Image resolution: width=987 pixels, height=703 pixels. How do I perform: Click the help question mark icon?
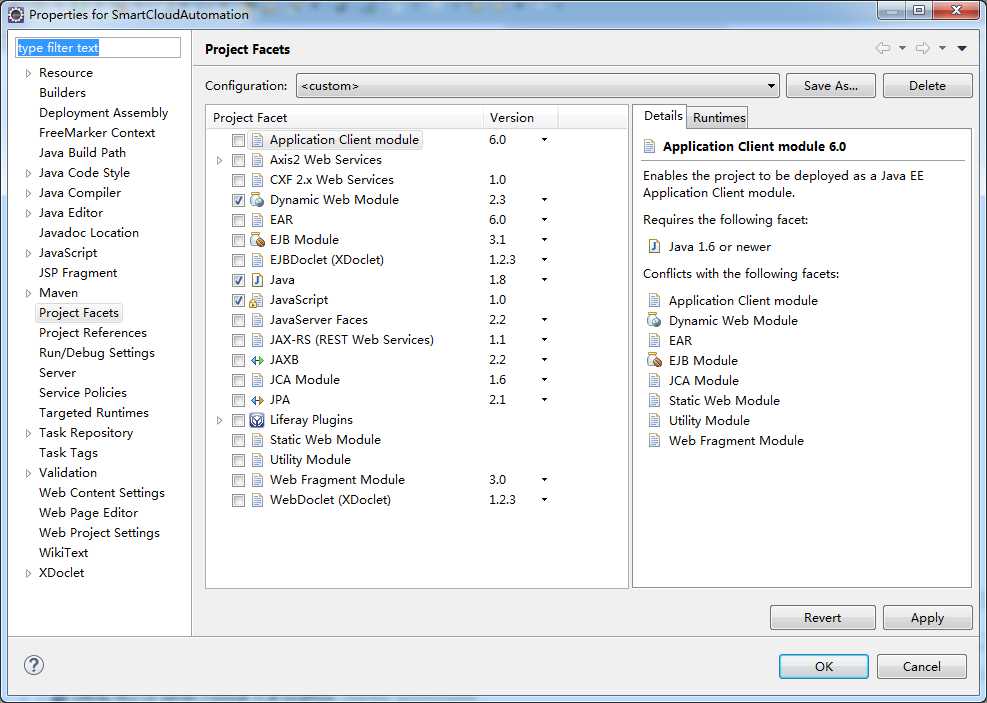coord(34,665)
